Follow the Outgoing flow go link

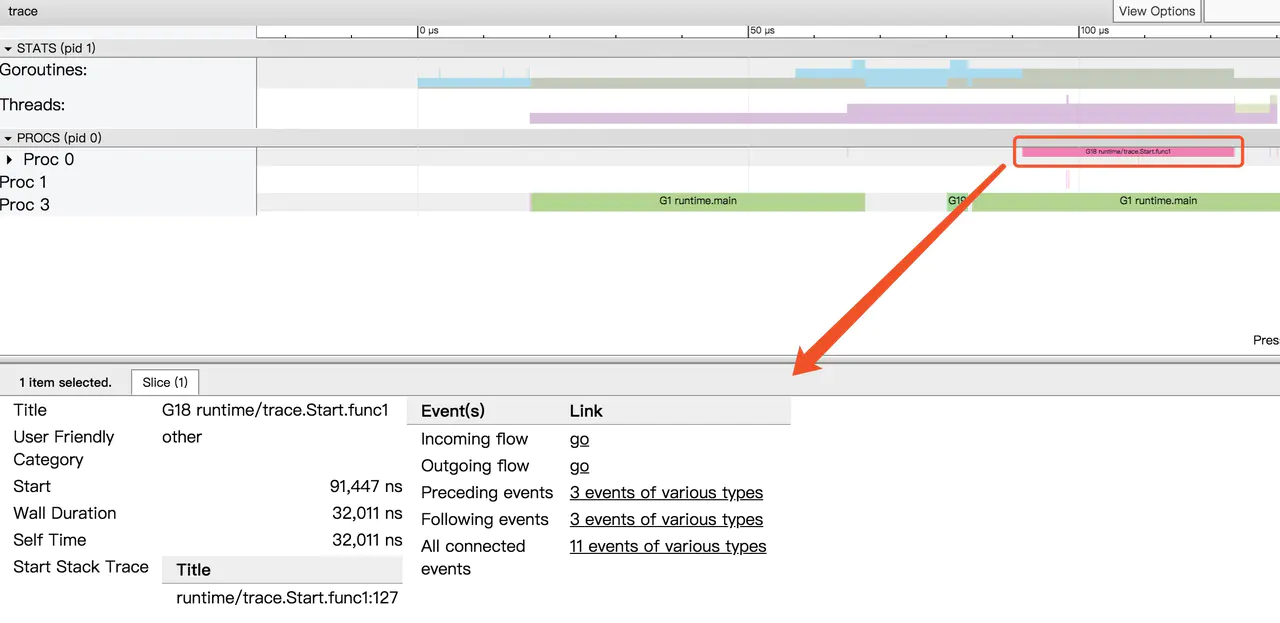(579, 466)
